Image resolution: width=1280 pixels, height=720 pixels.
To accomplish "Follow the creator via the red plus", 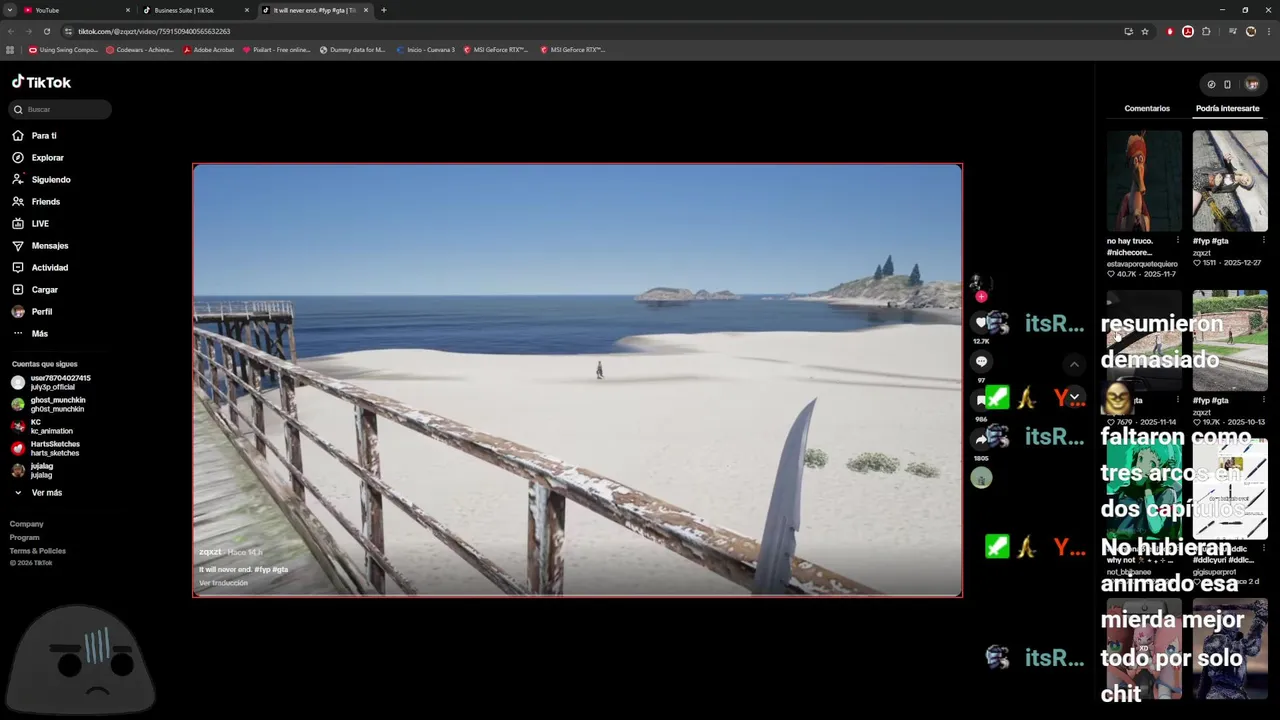I will click(981, 296).
